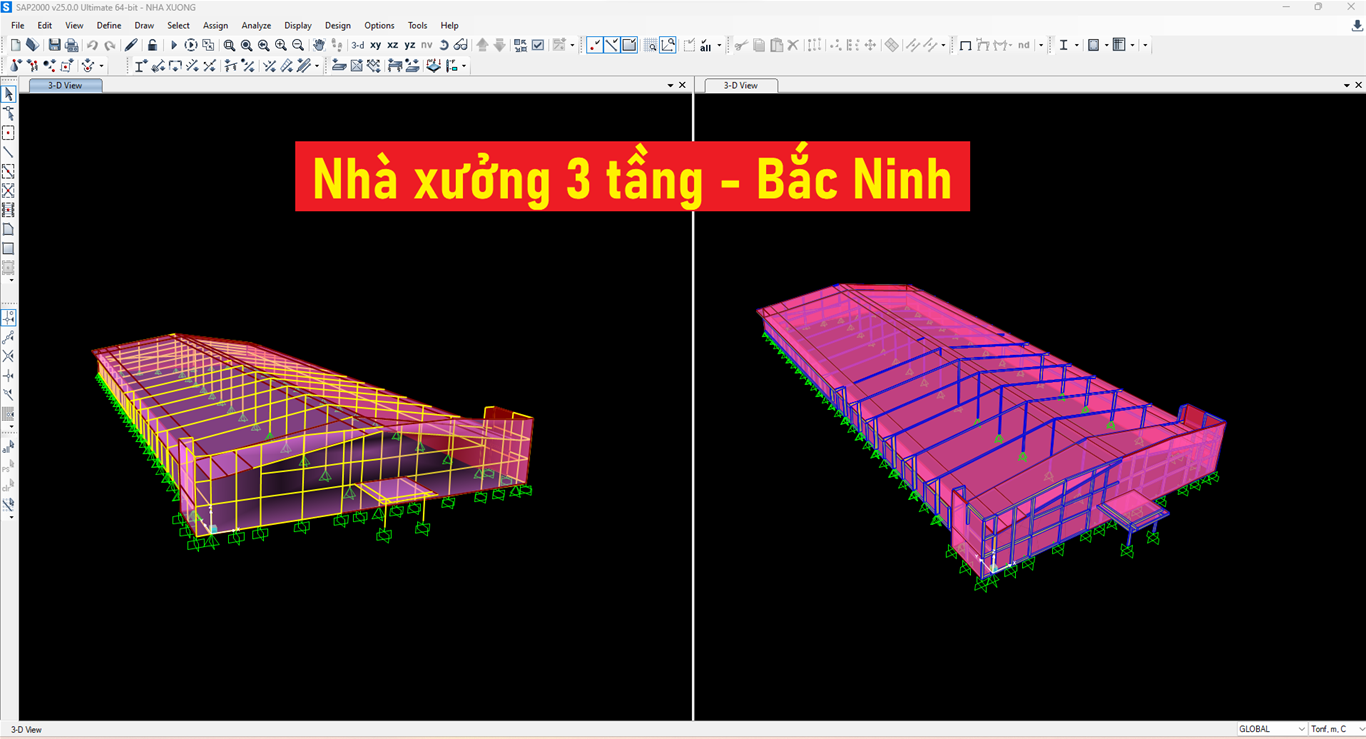
Task: Close the left 3-D View pane
Action: 683,86
